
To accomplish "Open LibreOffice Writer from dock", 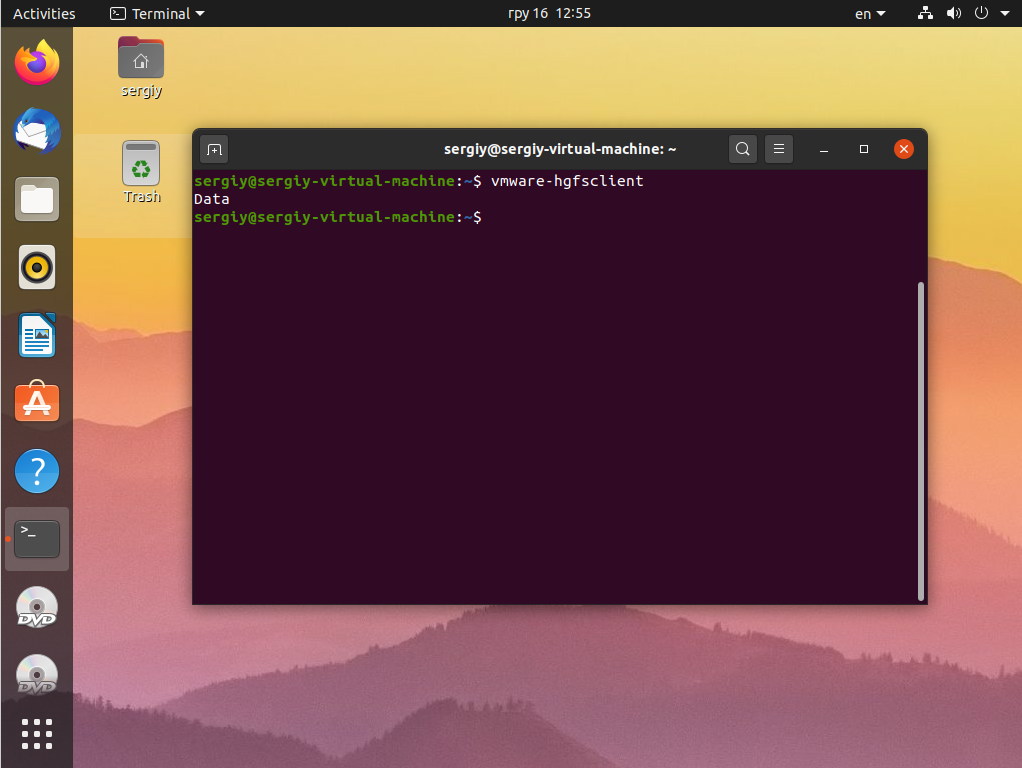I will pyautogui.click(x=37, y=335).
